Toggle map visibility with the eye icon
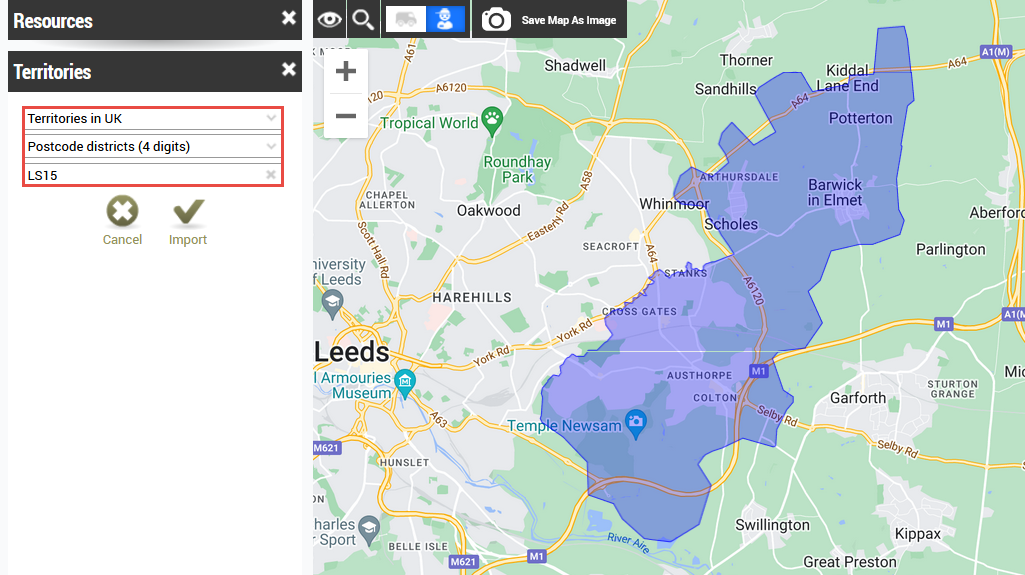The image size is (1025, 575). (330, 19)
